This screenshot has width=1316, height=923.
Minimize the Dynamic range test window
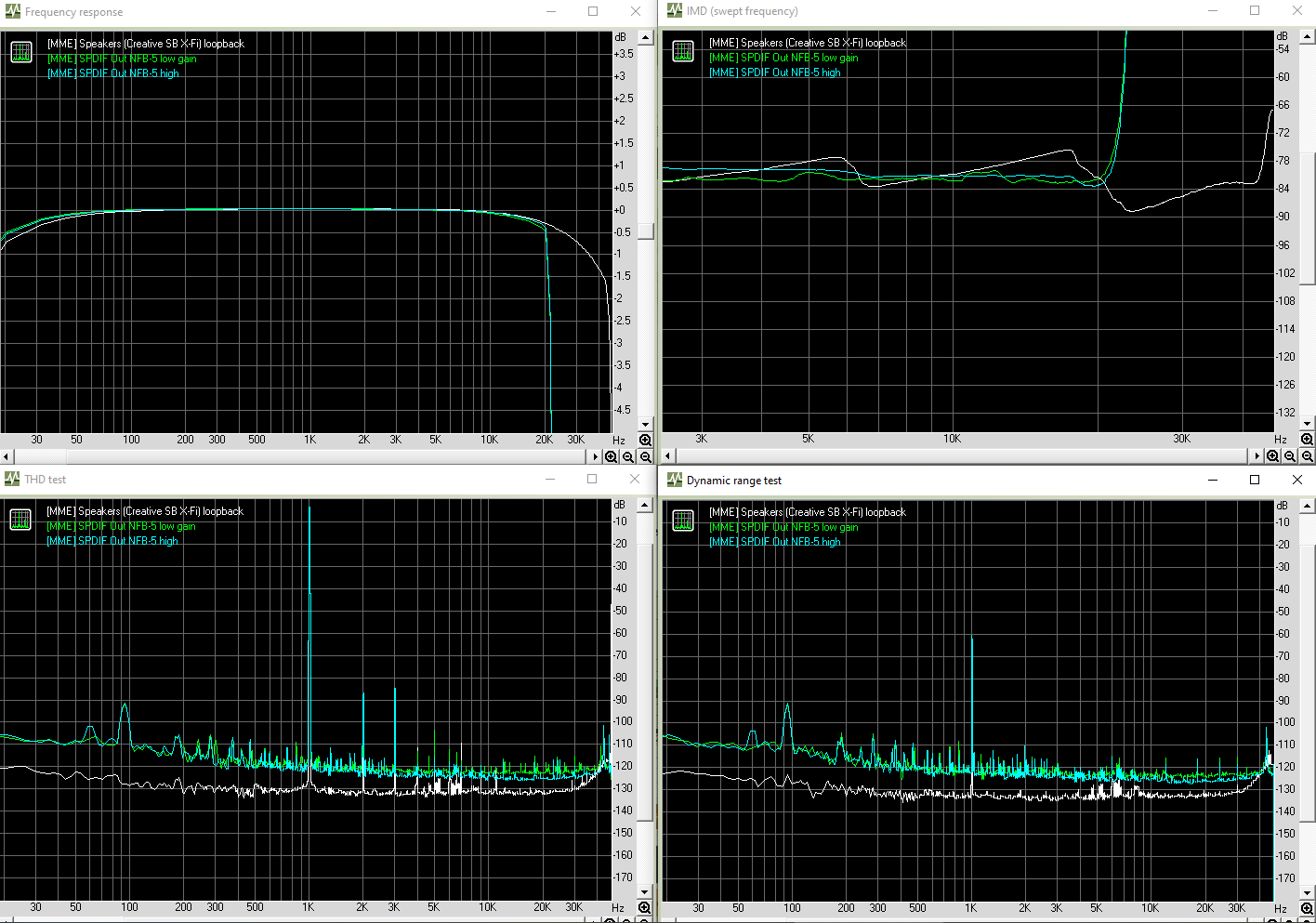[1213, 480]
